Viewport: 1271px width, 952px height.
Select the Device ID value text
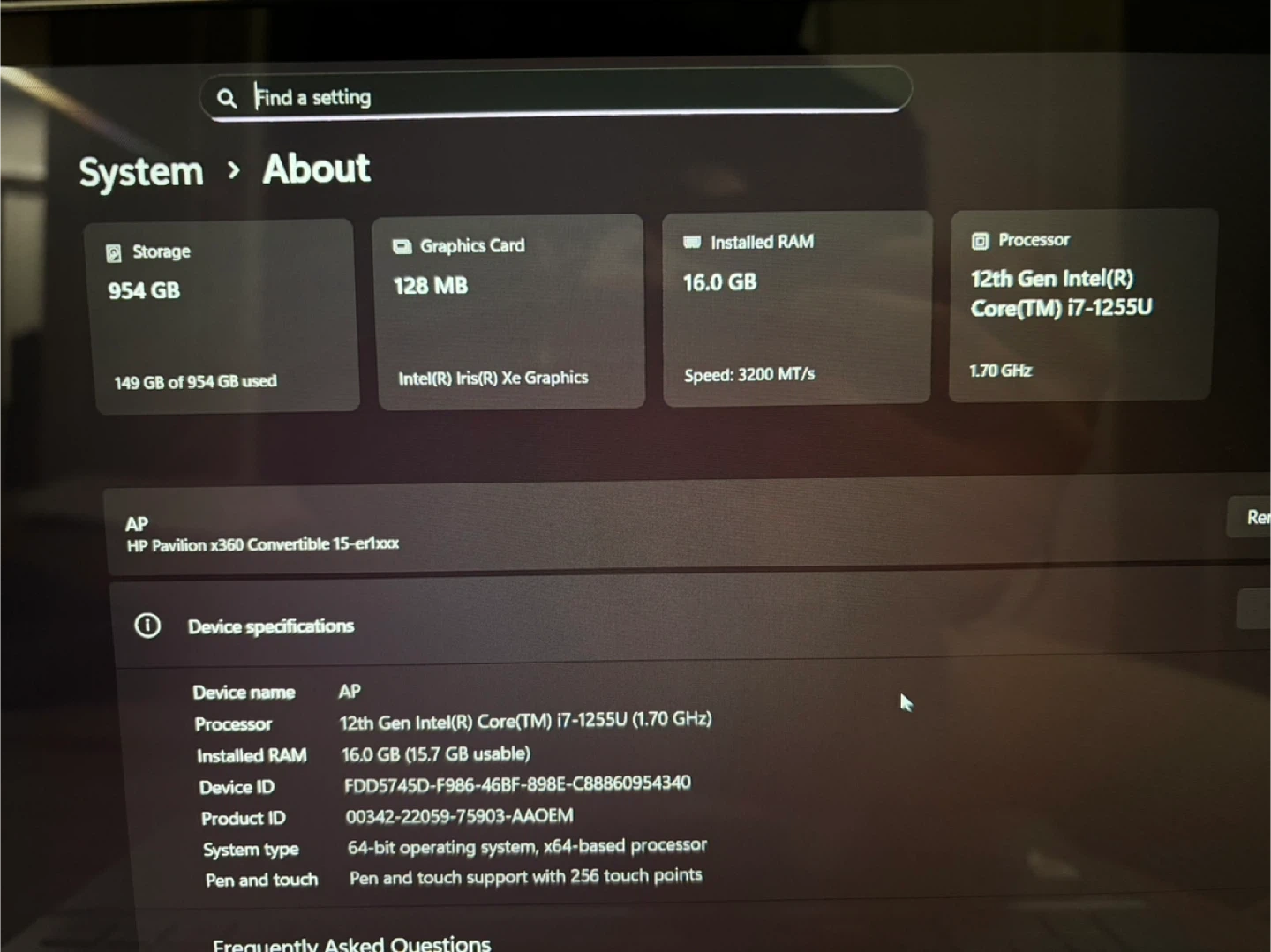click(x=517, y=783)
